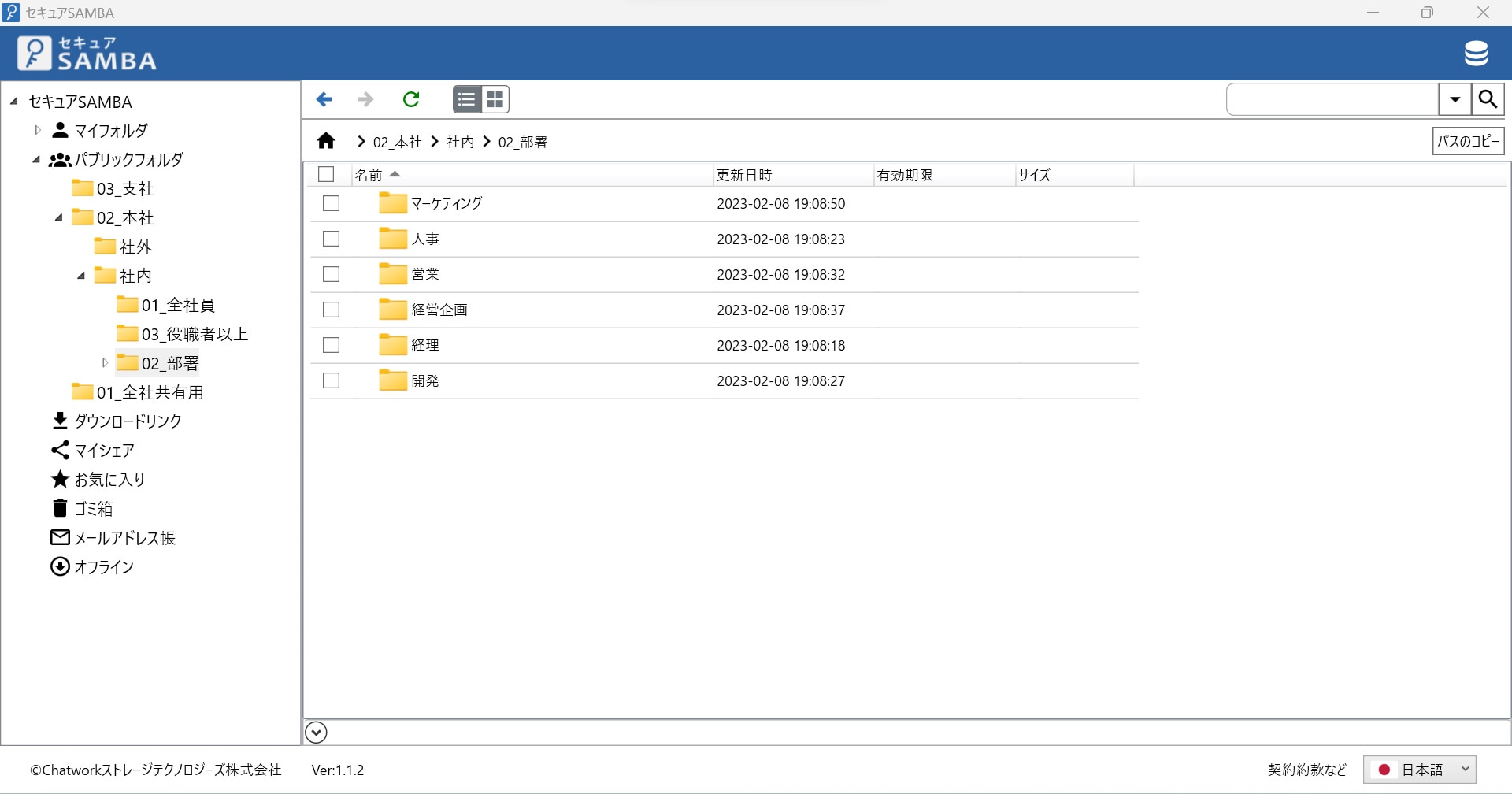
Task: Sort by 有効期限 column header
Action: pyautogui.click(x=944, y=175)
